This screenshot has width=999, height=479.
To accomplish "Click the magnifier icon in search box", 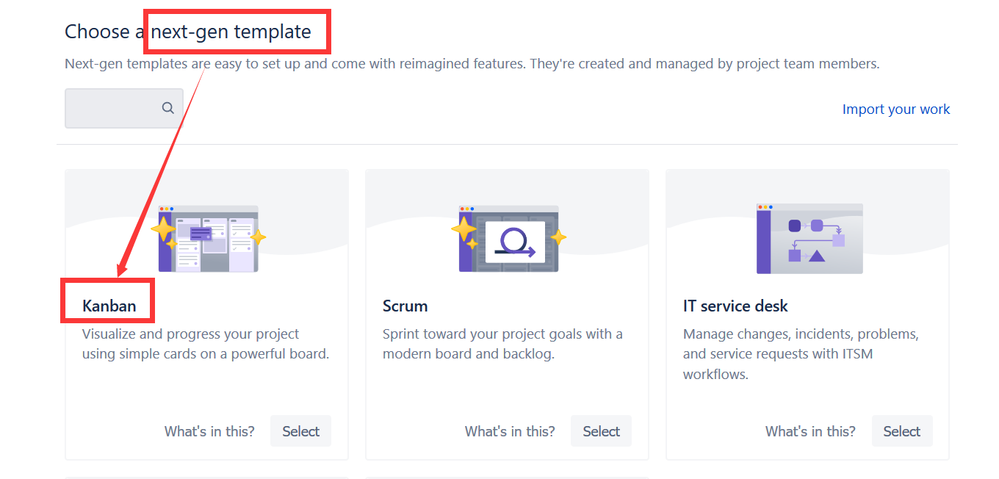I will pos(168,108).
